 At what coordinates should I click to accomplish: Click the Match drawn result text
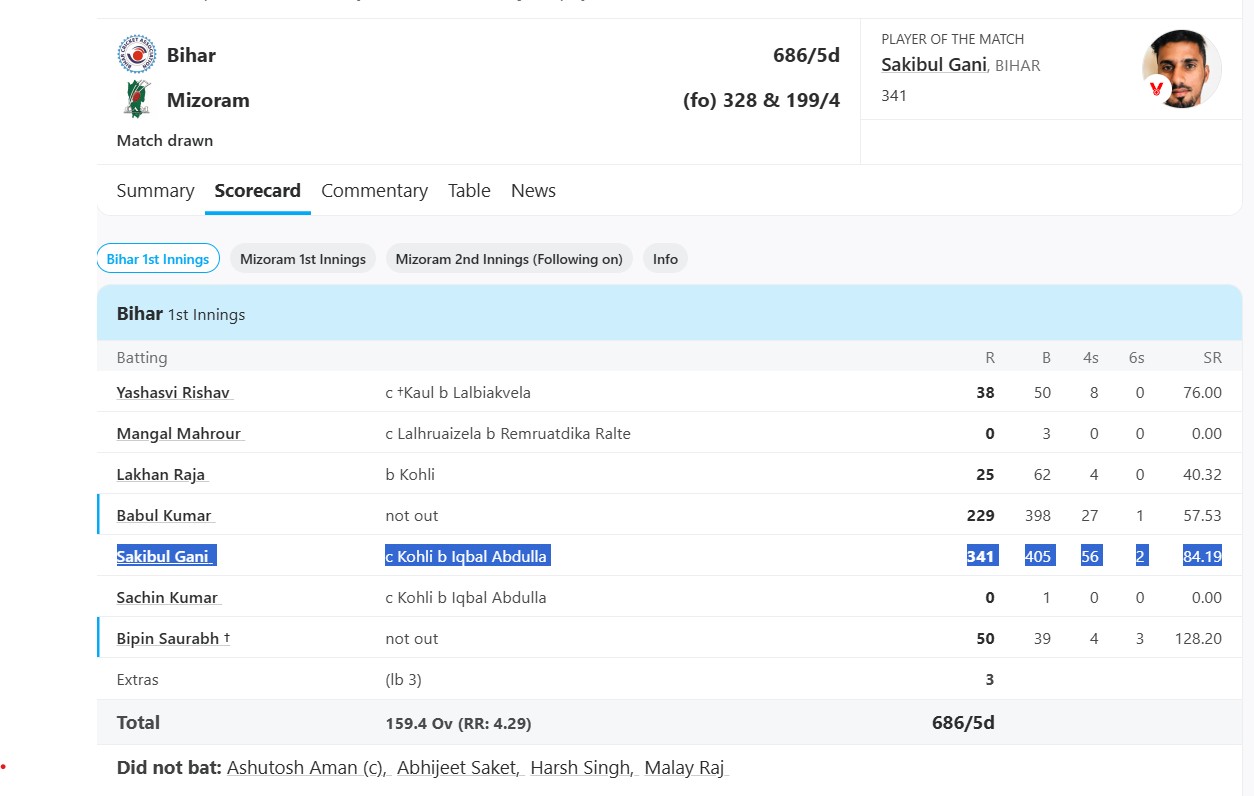pyautogui.click(x=165, y=141)
